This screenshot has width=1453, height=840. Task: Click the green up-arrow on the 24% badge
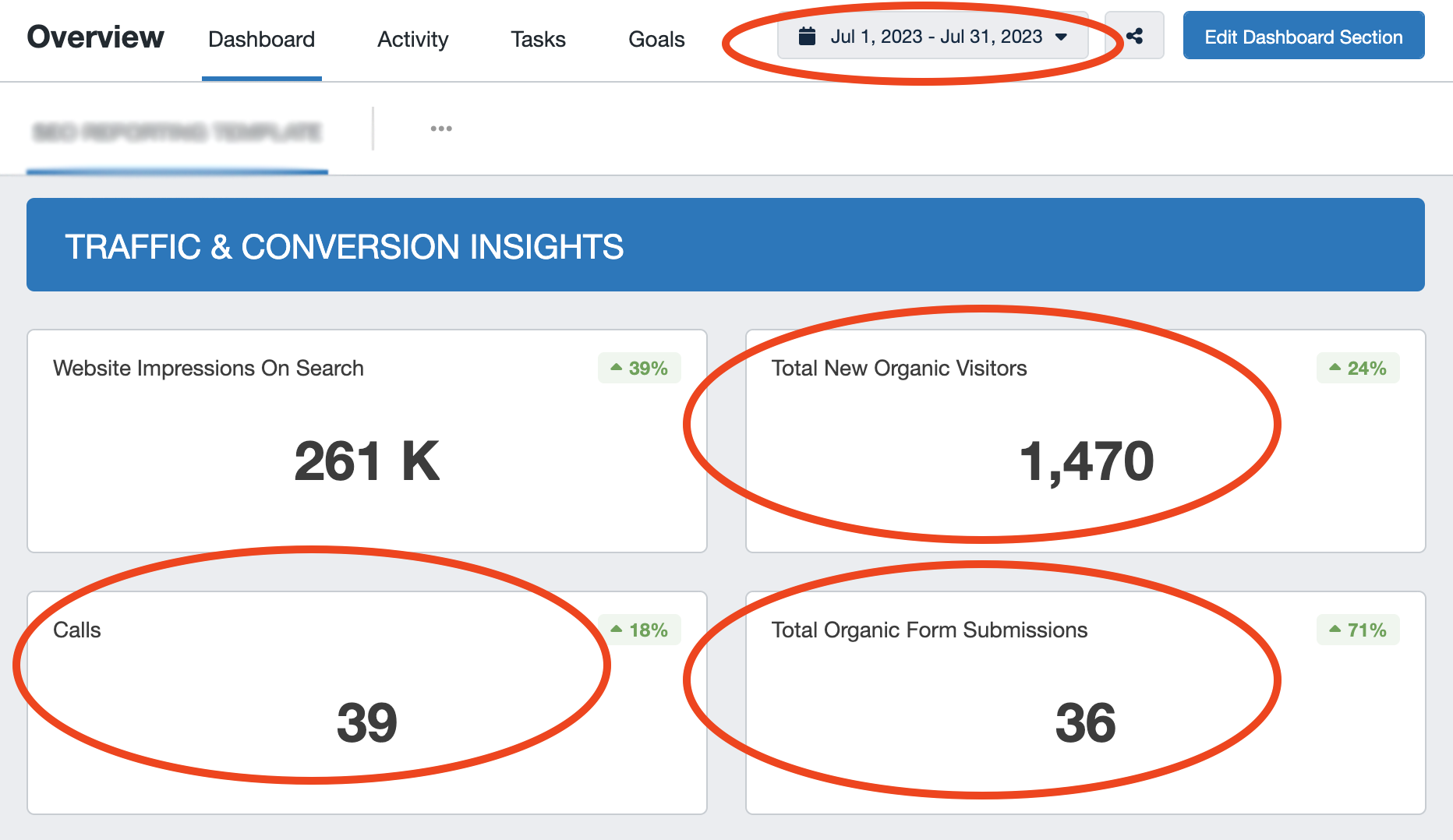(x=1334, y=366)
